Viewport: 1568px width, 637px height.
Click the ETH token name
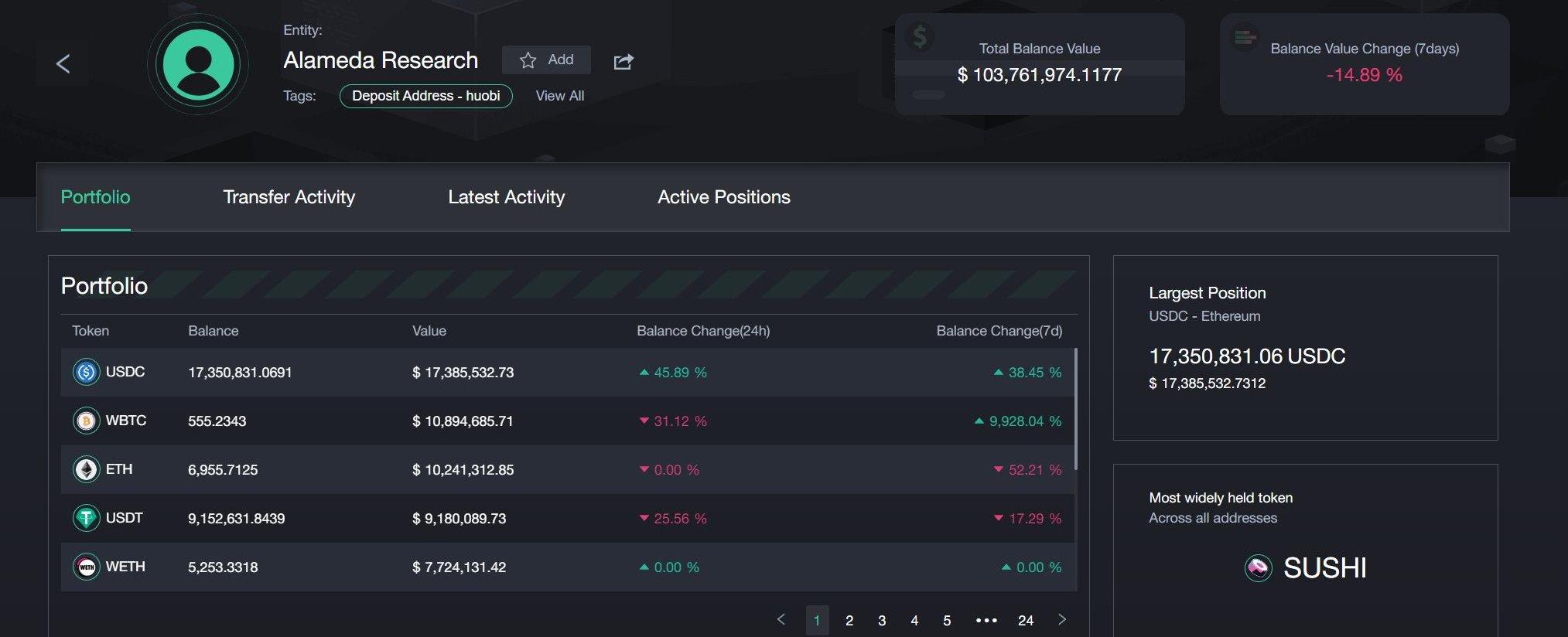coord(119,469)
